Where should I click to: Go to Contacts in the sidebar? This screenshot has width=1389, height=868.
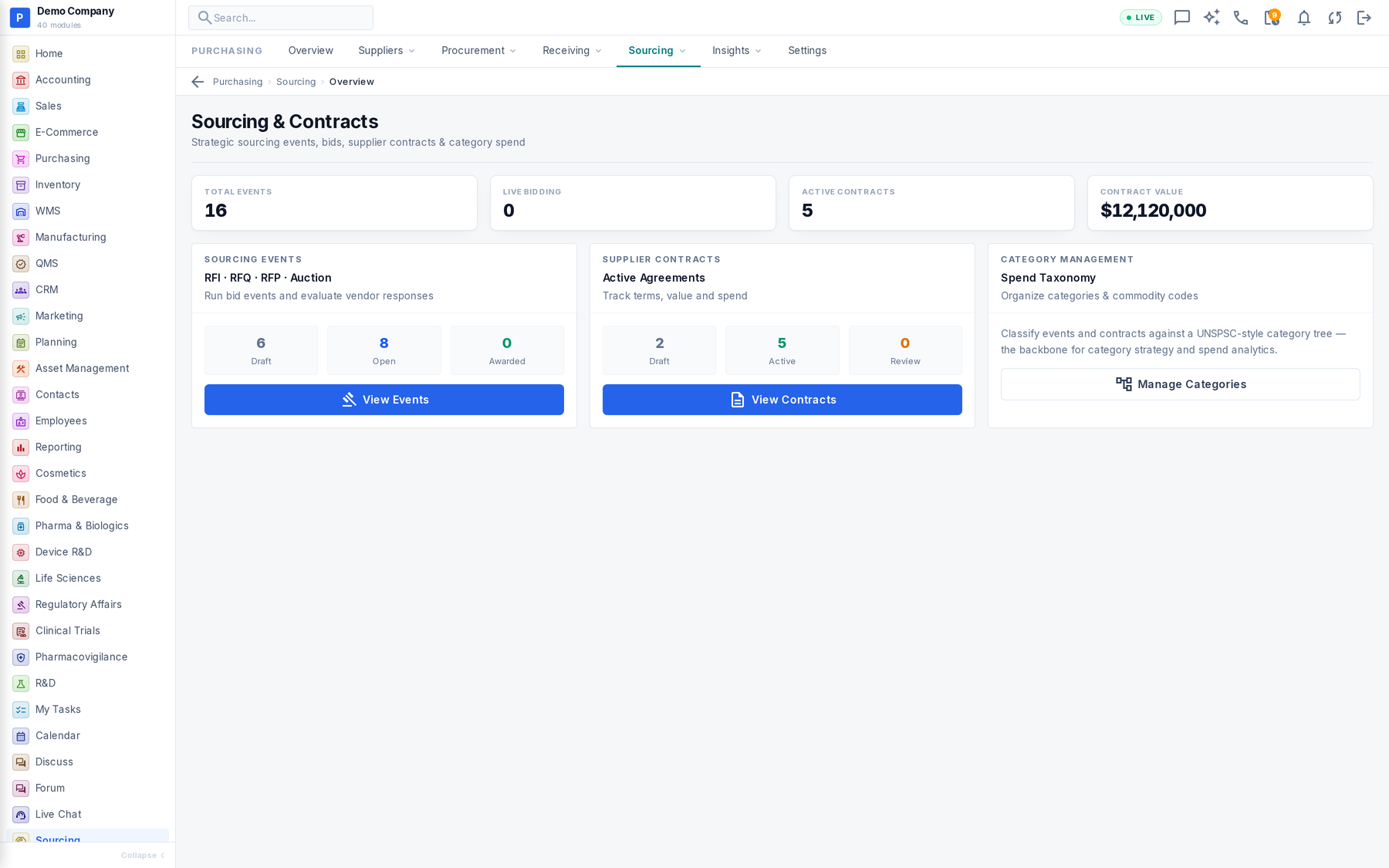[87, 395]
